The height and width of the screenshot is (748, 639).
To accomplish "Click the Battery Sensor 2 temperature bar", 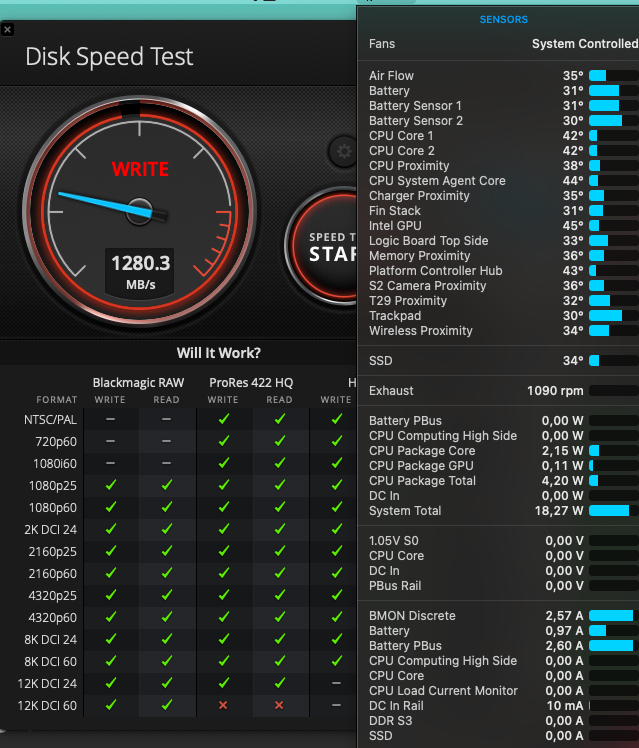I will coord(614,121).
